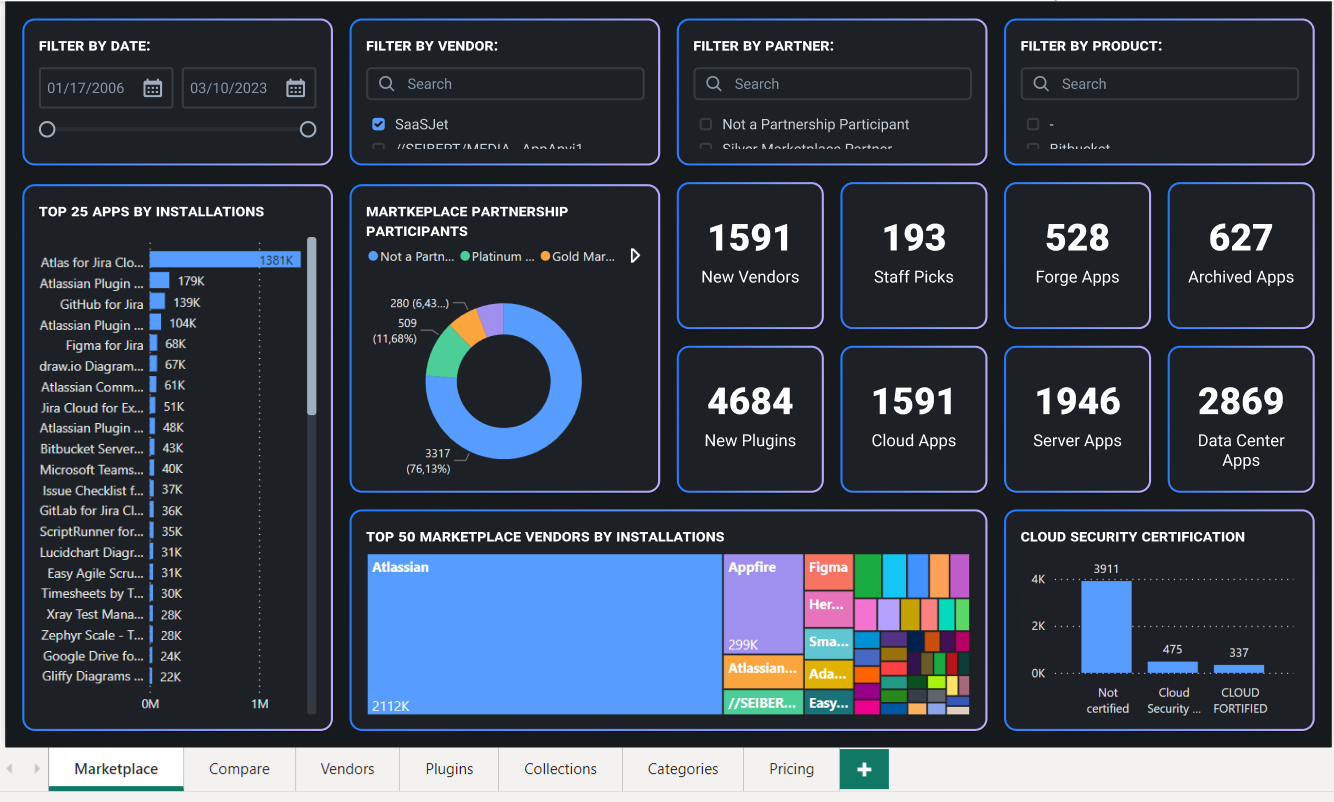The image size is (1334, 802).
Task: Click the Lucidchart Diagr... row label
Action: (92, 552)
